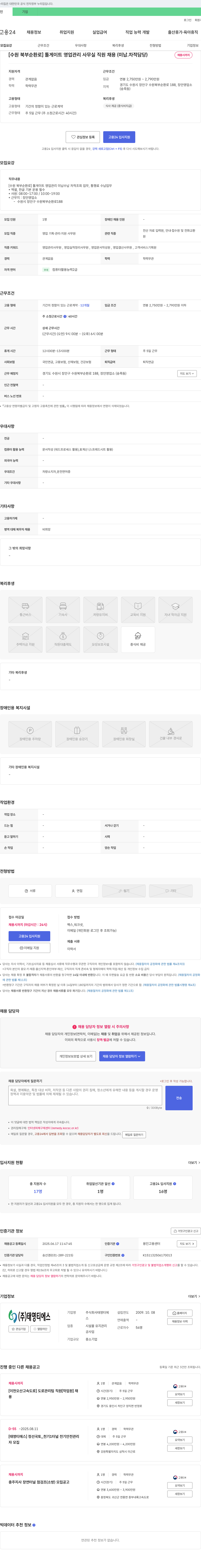The width and height of the screenshot is (201, 1568).
Task: Click the 이메일 지원 button
Action: click(x=29, y=948)
